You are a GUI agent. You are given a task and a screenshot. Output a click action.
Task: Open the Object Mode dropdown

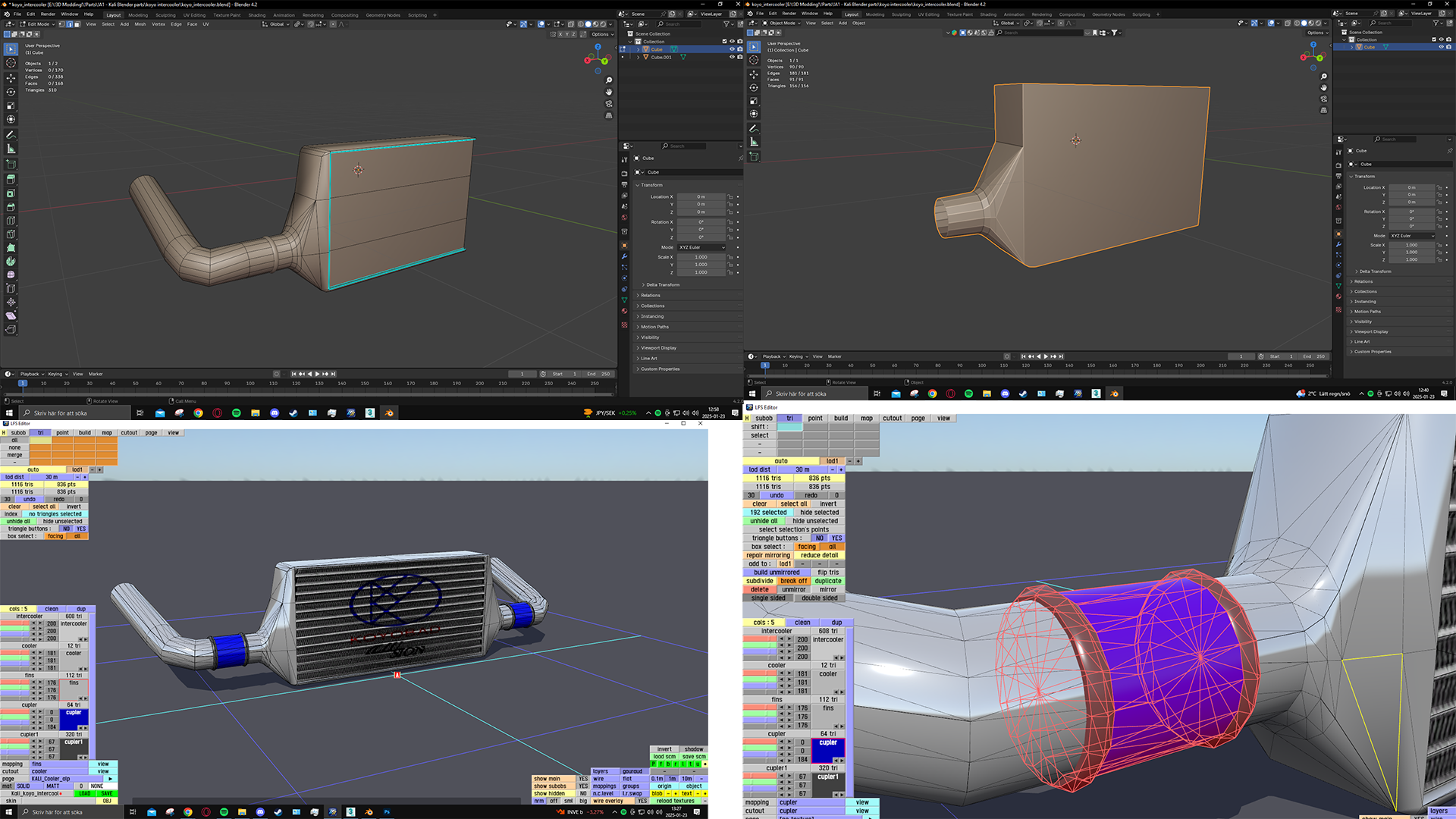(783, 23)
